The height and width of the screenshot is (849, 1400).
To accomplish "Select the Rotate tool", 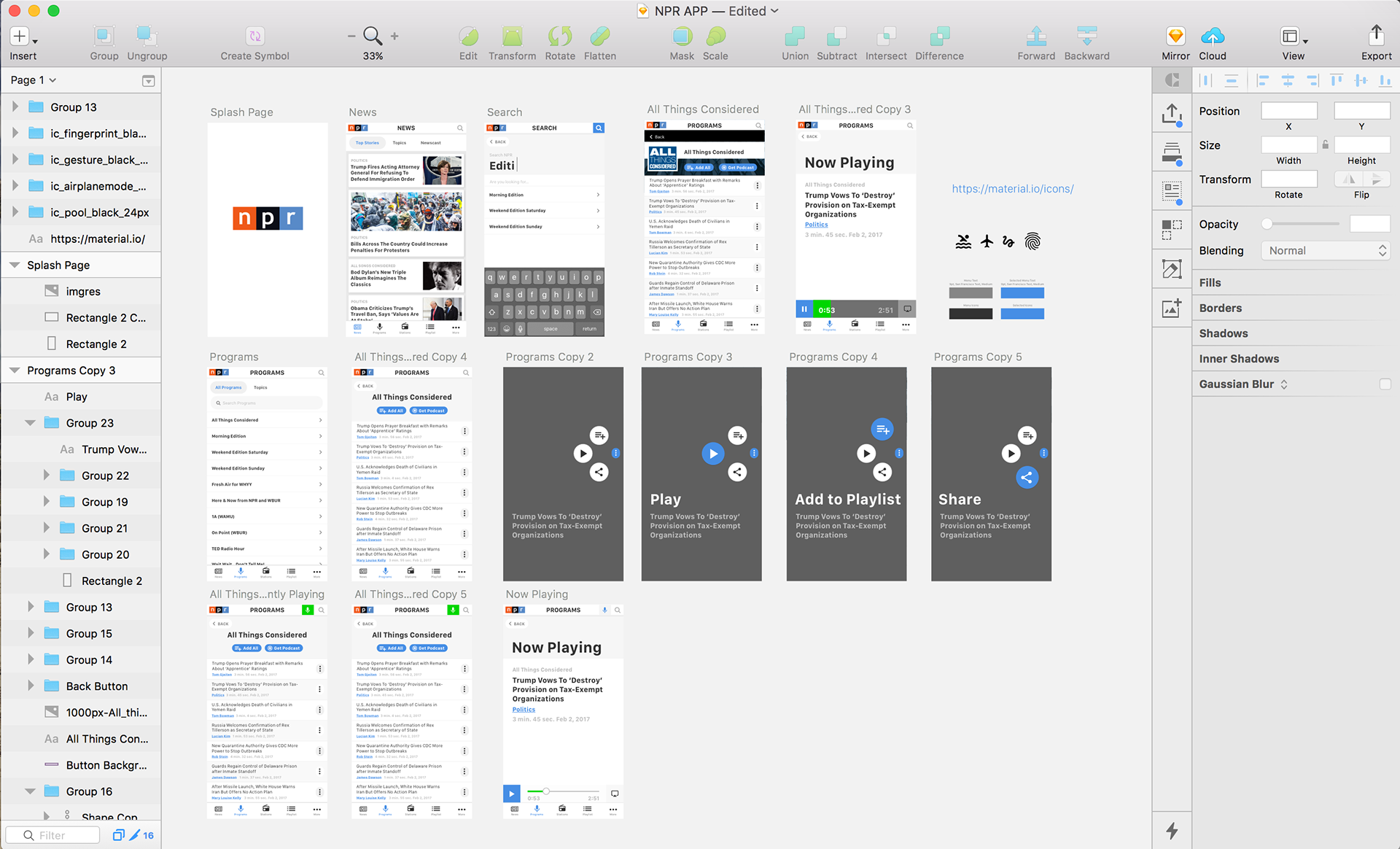I will pos(560,36).
